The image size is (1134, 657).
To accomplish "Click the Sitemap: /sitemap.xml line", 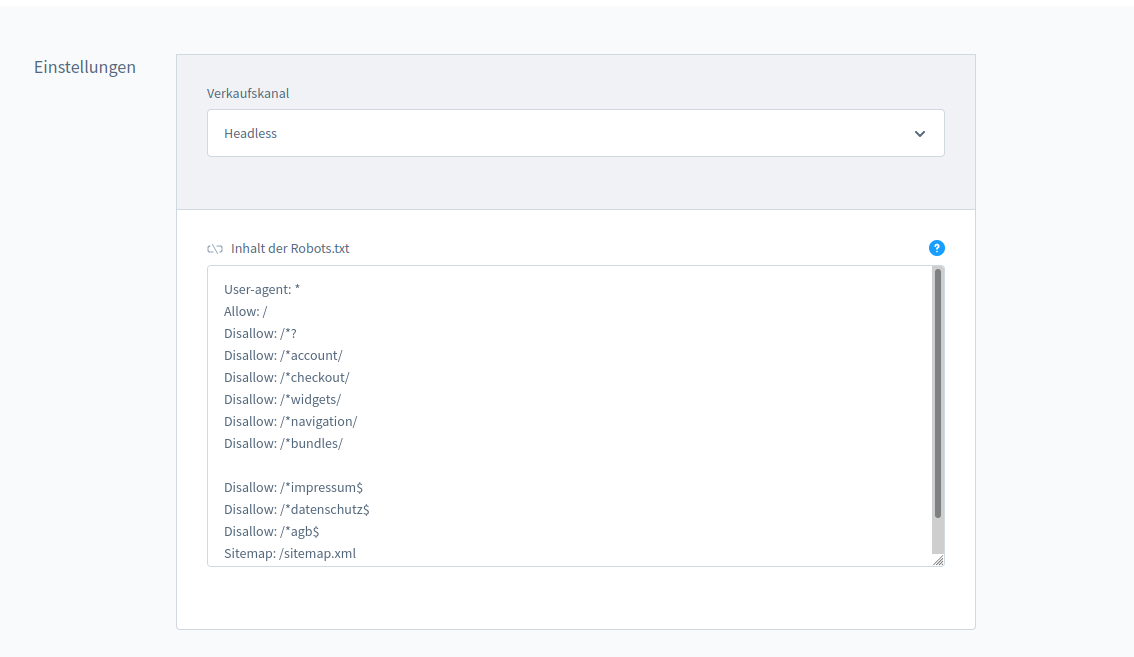I will pyautogui.click(x=290, y=554).
